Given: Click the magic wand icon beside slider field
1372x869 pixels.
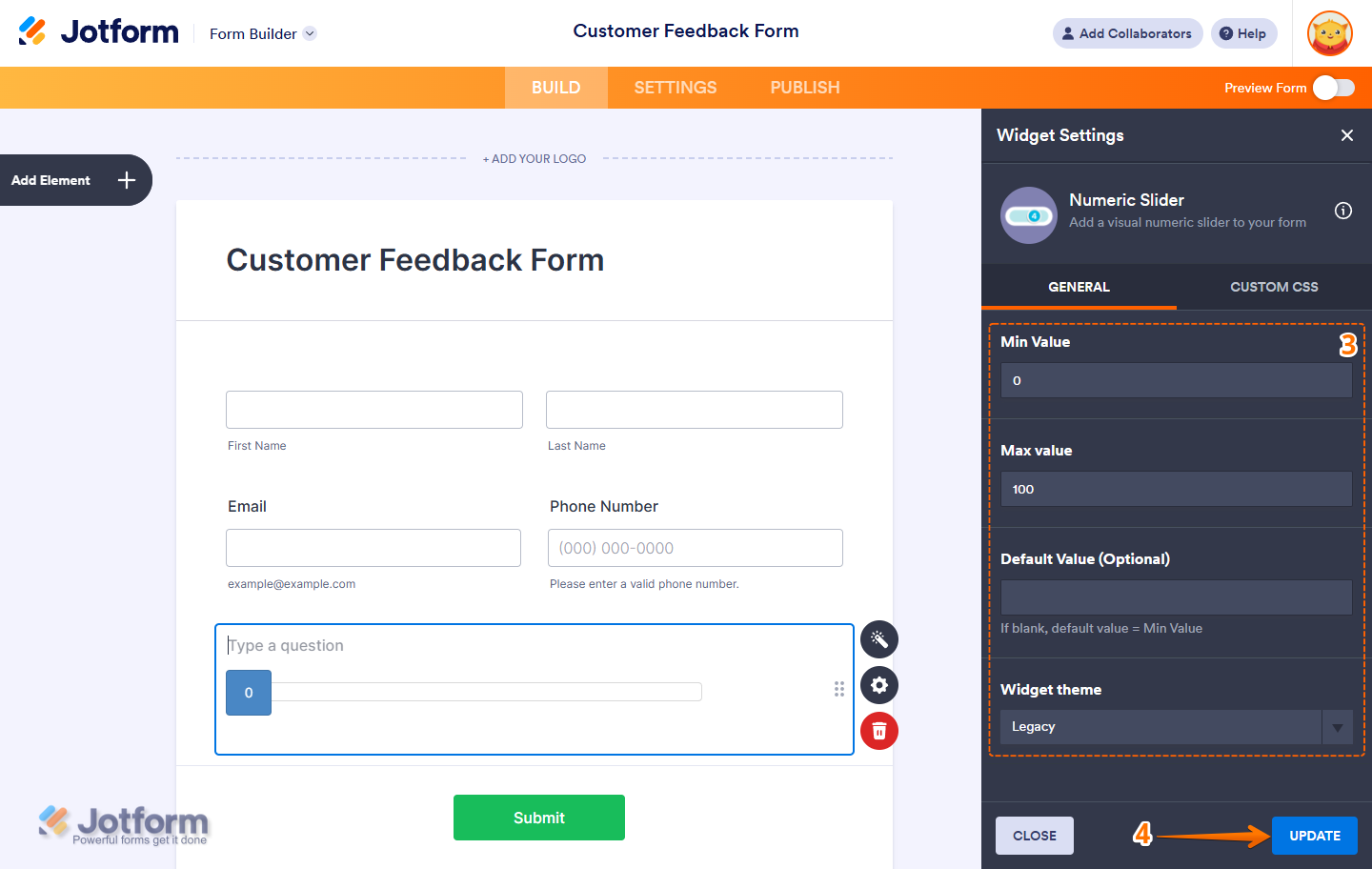Looking at the screenshot, I should [878, 639].
